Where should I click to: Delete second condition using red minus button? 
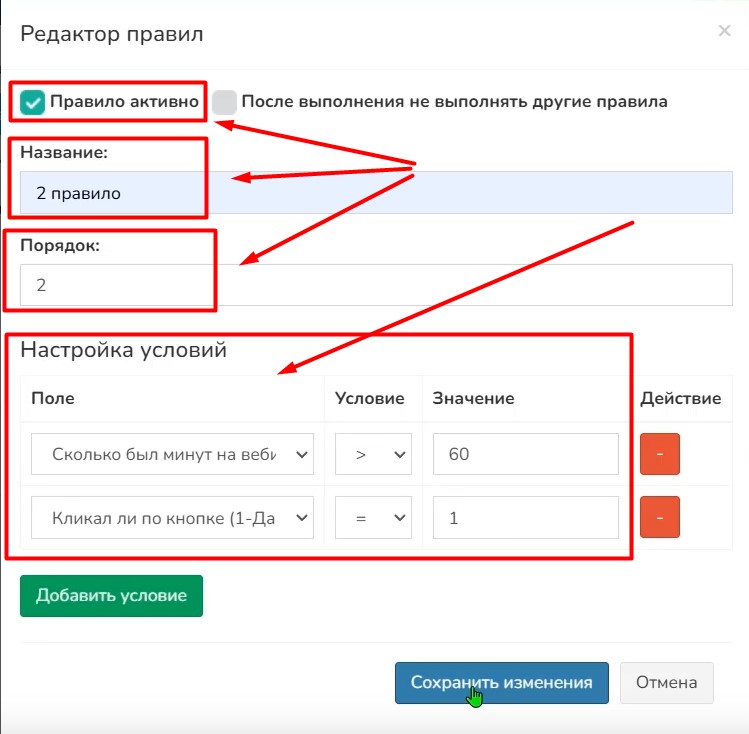660,517
